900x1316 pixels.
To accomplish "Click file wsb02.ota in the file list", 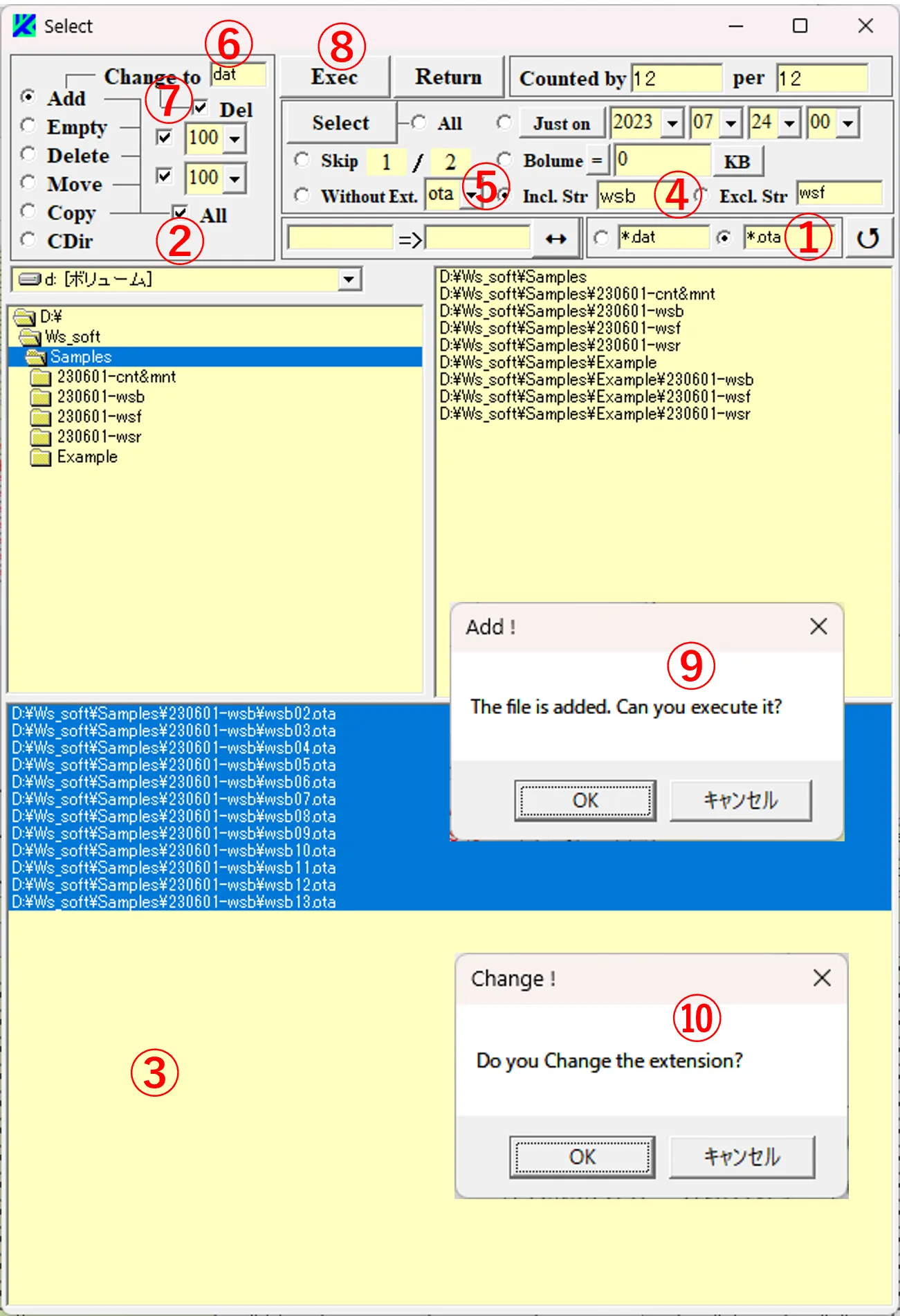I will (174, 714).
